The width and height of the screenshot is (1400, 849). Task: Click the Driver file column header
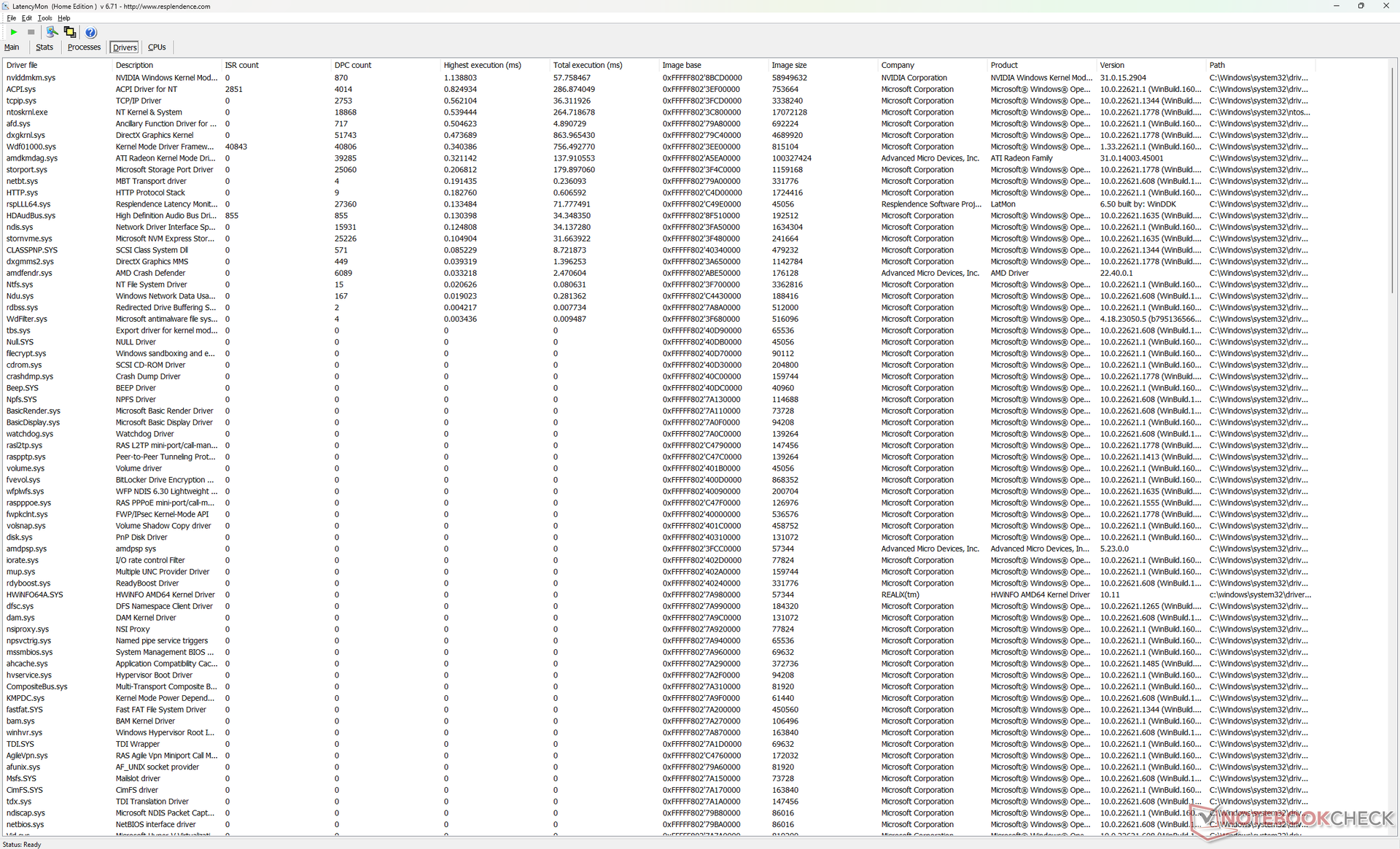coord(22,65)
